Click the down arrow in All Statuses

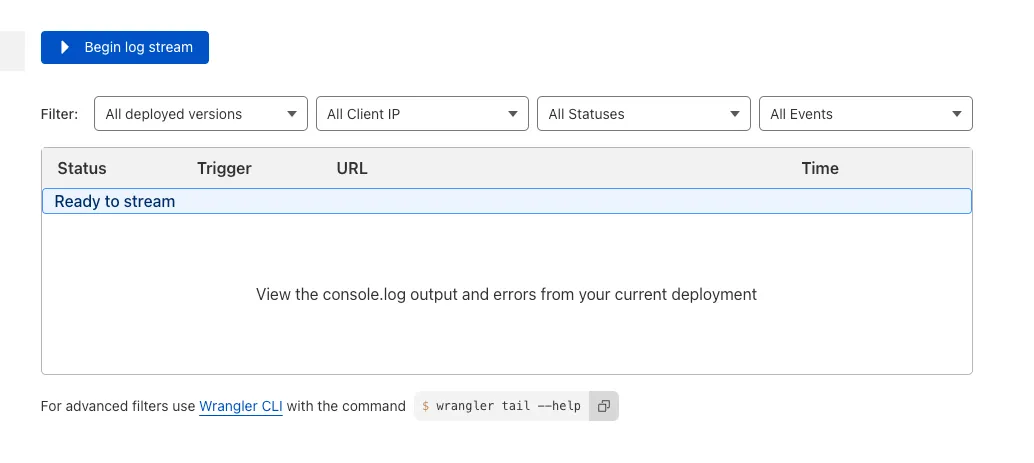point(735,114)
